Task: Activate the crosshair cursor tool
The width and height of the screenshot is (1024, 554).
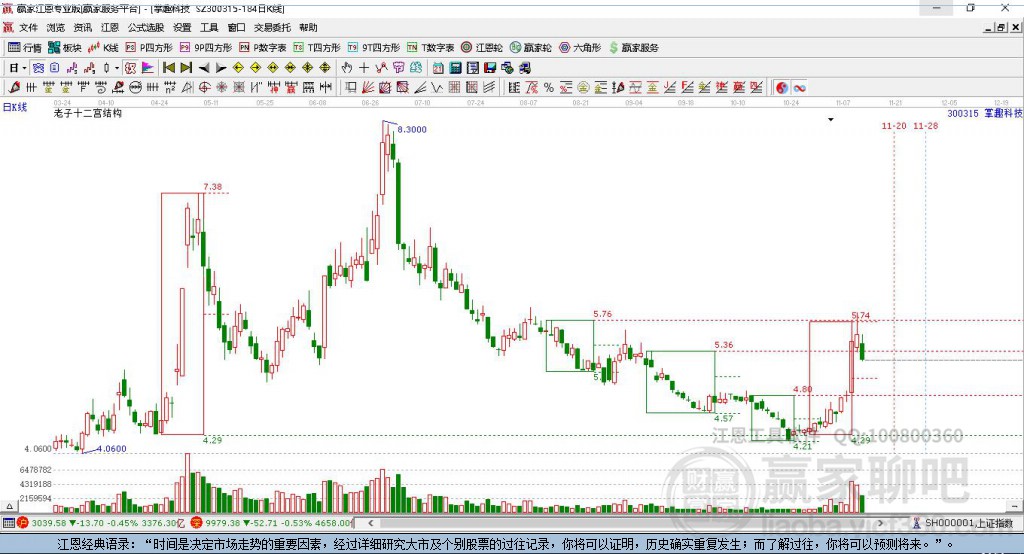Action: pyautogui.click(x=364, y=68)
